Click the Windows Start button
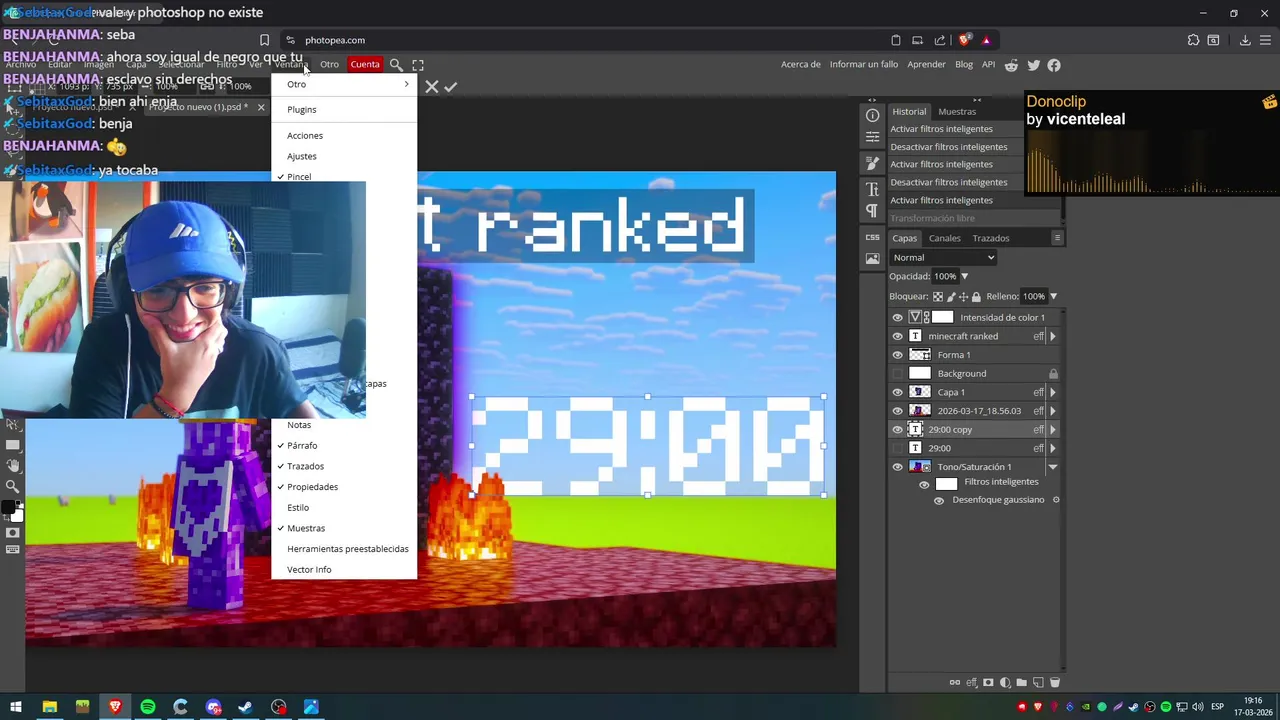Viewport: 1280px width, 720px height. (16, 707)
